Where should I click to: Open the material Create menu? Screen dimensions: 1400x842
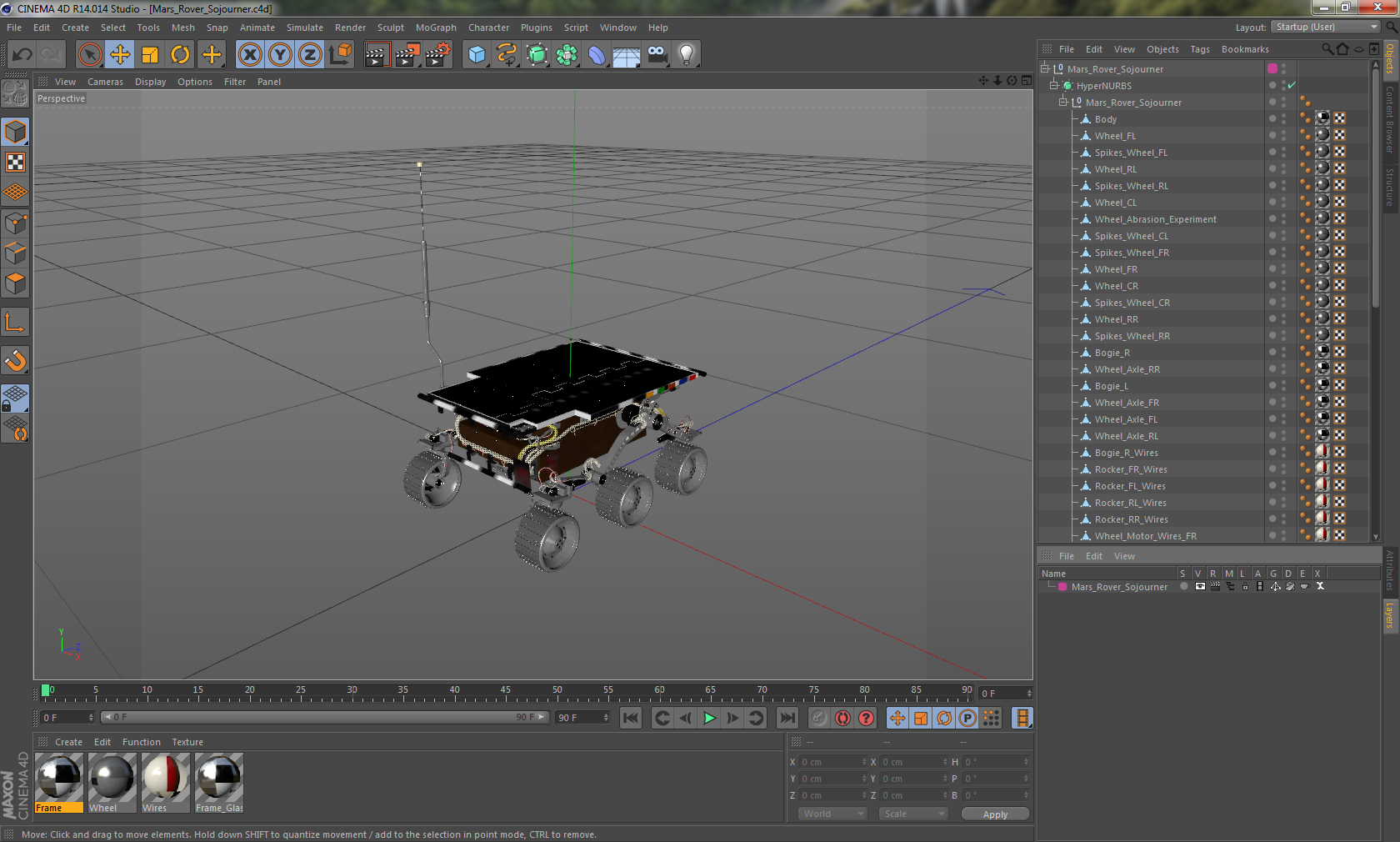pos(68,742)
